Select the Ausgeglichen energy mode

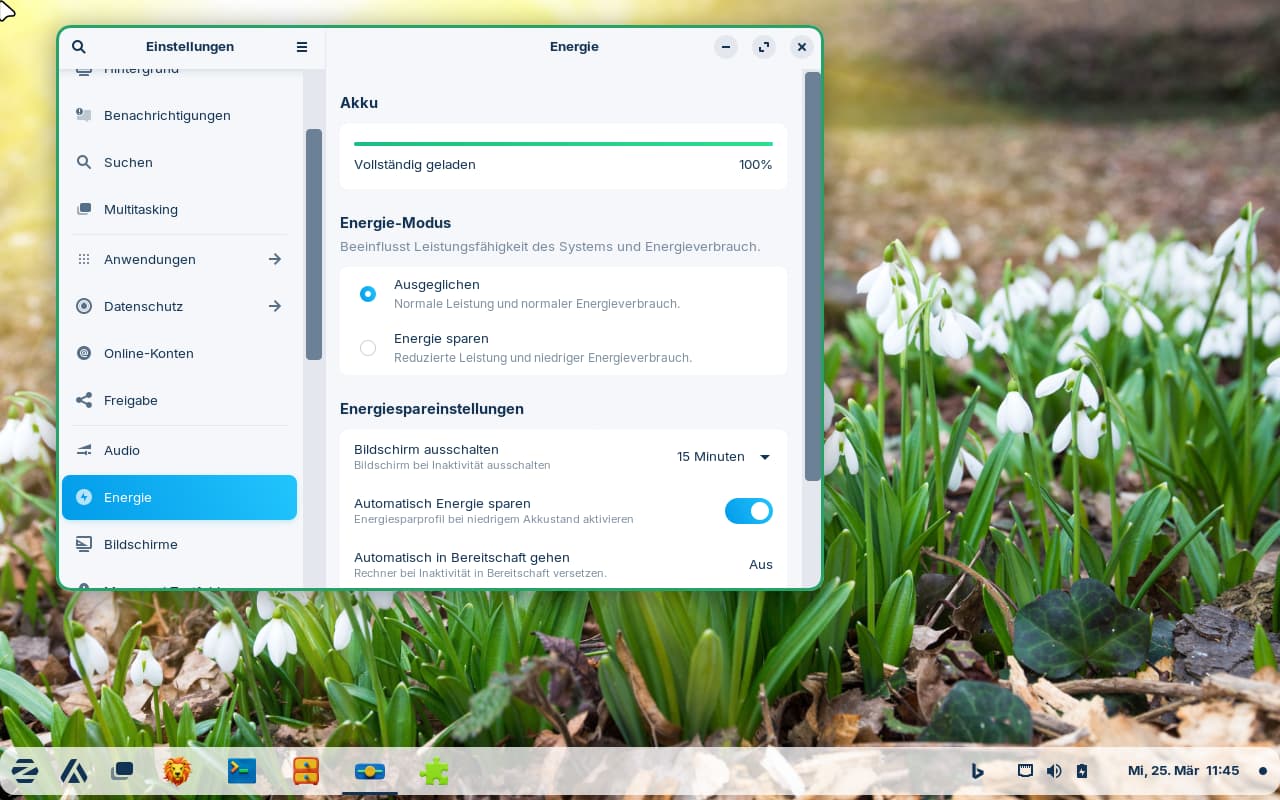pos(368,294)
